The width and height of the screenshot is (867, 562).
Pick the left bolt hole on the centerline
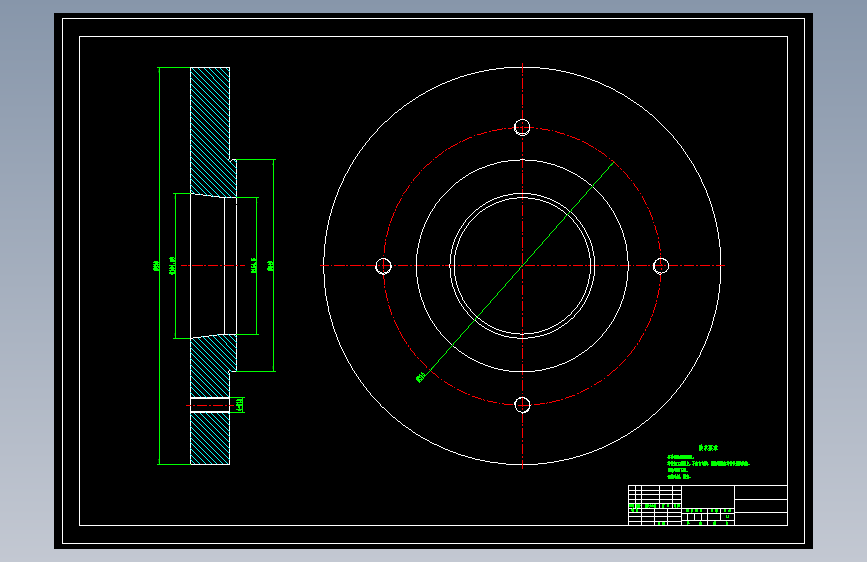point(383,266)
